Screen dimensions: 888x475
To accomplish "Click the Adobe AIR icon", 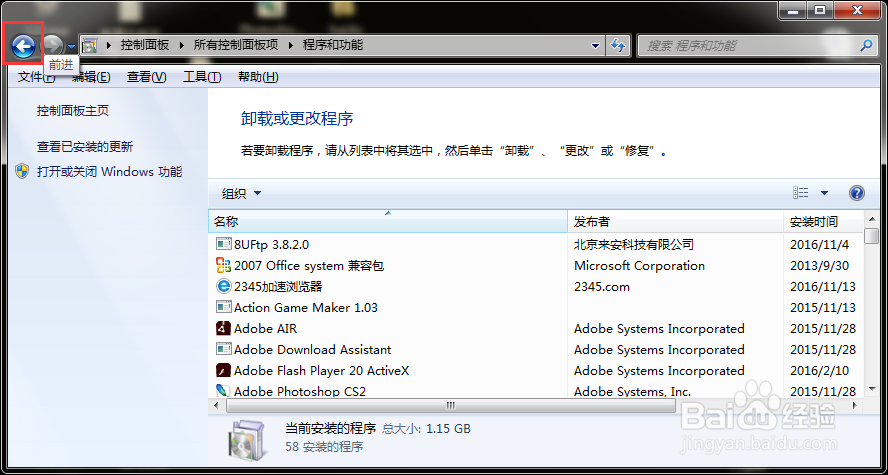I will pyautogui.click(x=224, y=328).
